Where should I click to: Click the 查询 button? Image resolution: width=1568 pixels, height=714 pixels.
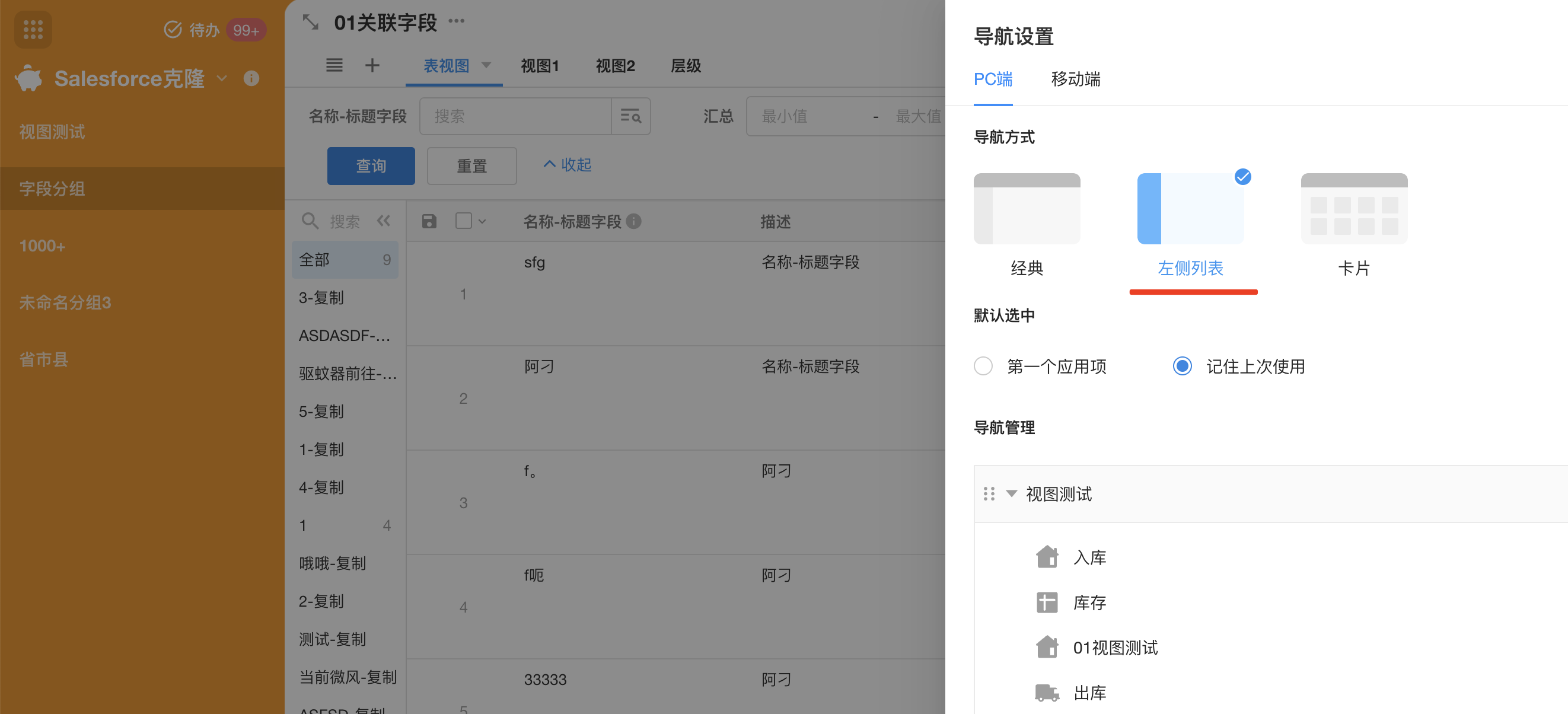coord(371,165)
